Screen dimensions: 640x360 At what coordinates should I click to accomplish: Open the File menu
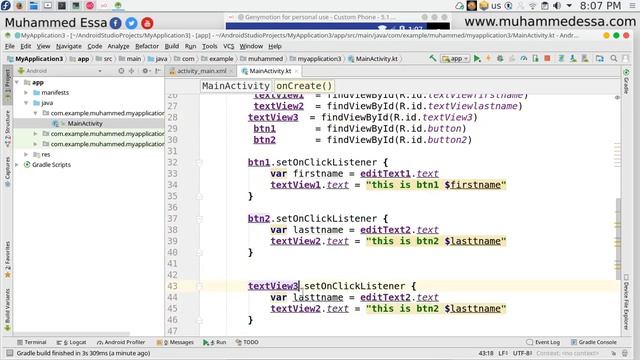pos(10,46)
